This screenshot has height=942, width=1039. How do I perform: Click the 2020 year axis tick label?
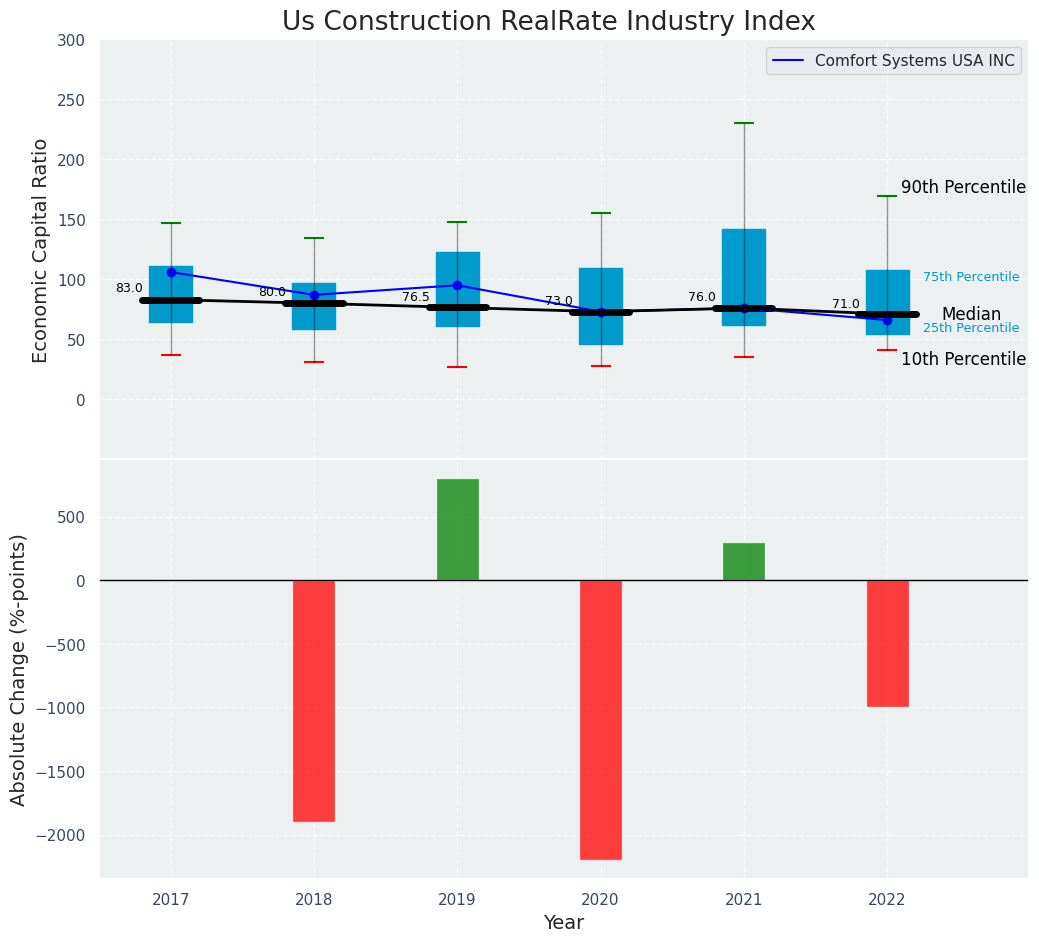[x=600, y=900]
